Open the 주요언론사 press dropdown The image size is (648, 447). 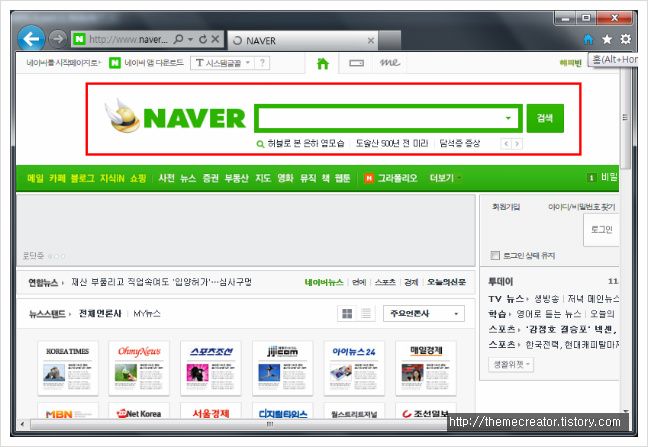pos(424,314)
